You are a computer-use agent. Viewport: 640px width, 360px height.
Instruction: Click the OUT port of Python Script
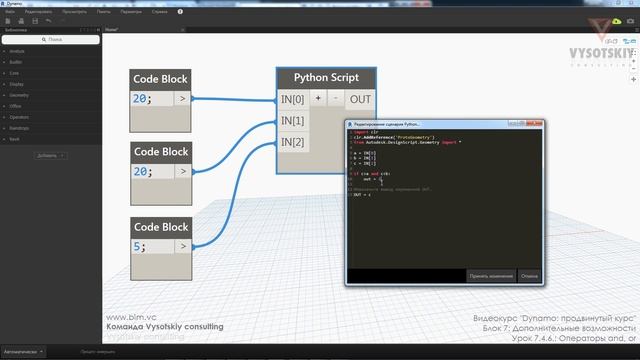tap(360, 99)
